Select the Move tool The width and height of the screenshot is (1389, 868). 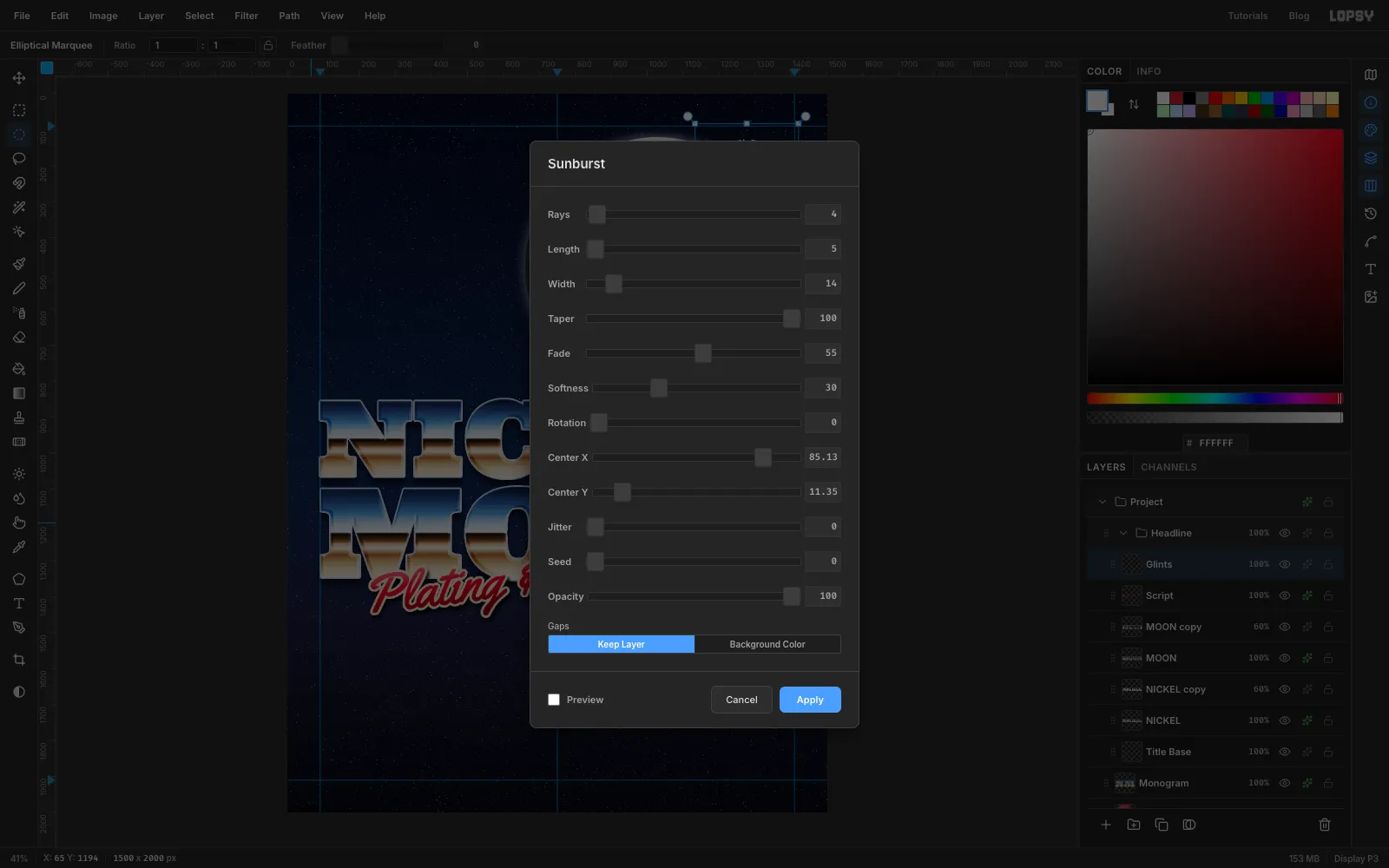[19, 78]
